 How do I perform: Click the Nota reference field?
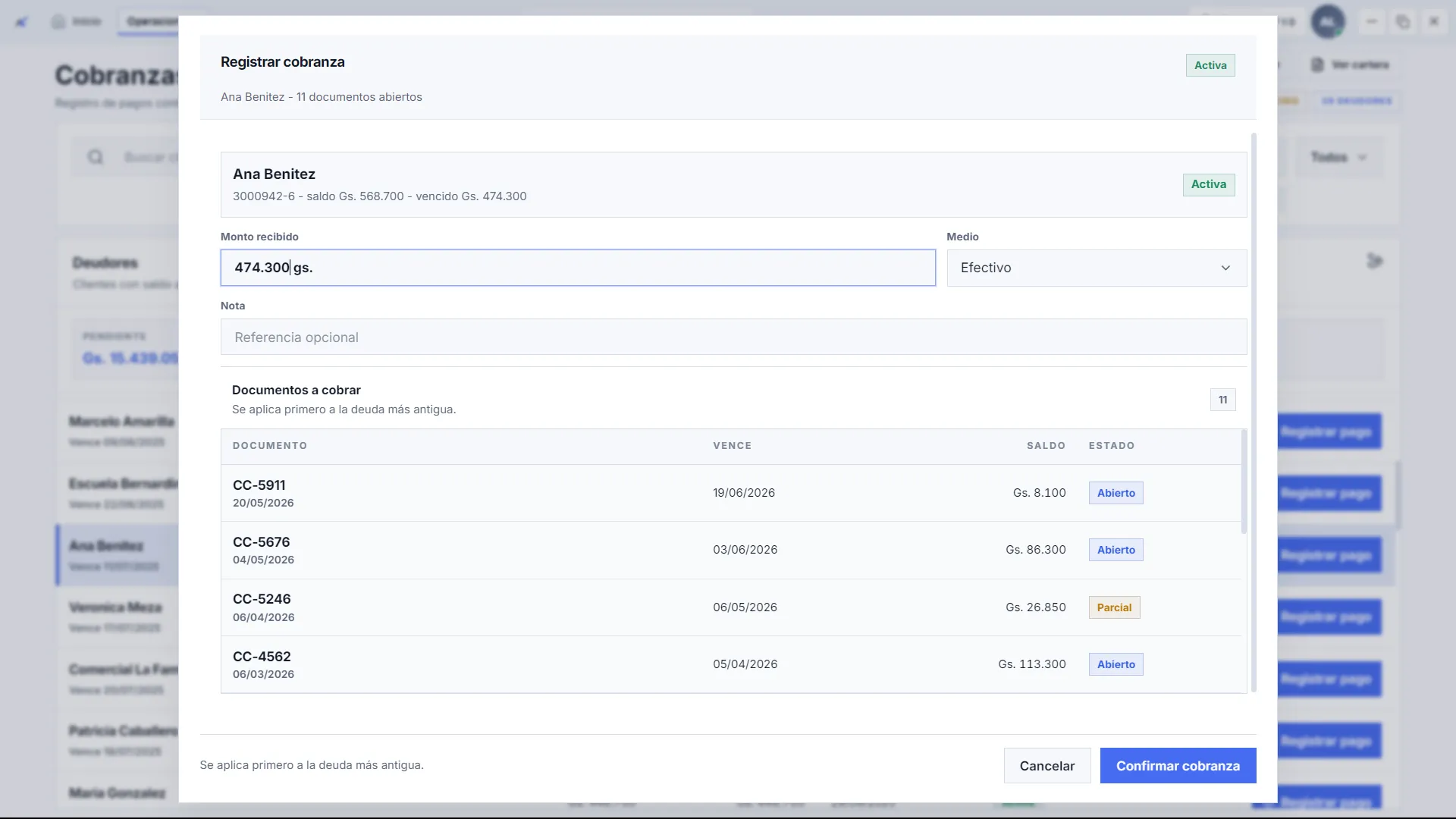pos(733,337)
